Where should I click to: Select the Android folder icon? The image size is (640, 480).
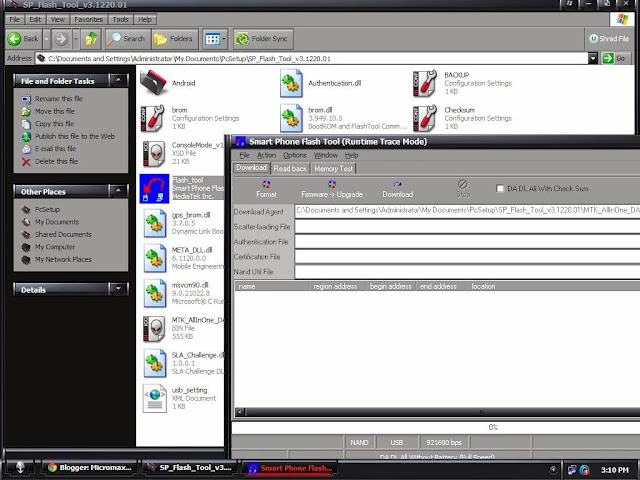point(153,82)
